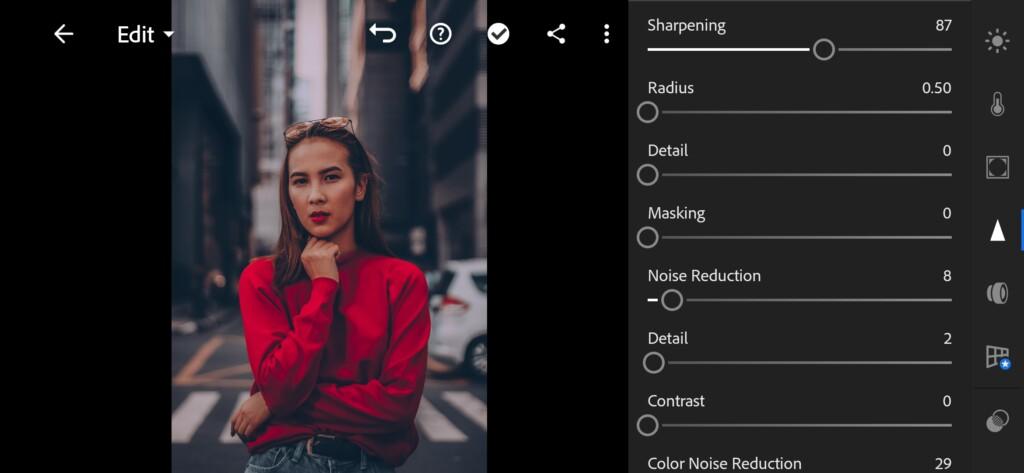Image resolution: width=1024 pixels, height=473 pixels.
Task: Open the Optics panel via the lens icon
Action: tap(997, 293)
